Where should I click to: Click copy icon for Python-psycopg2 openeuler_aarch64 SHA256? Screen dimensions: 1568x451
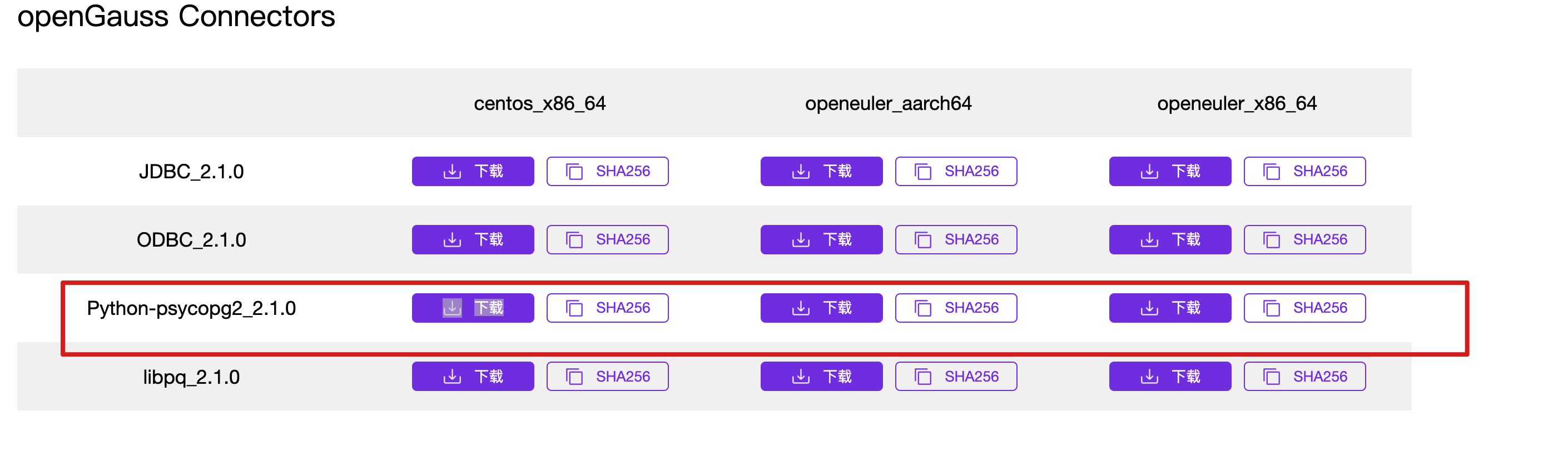pos(923,308)
